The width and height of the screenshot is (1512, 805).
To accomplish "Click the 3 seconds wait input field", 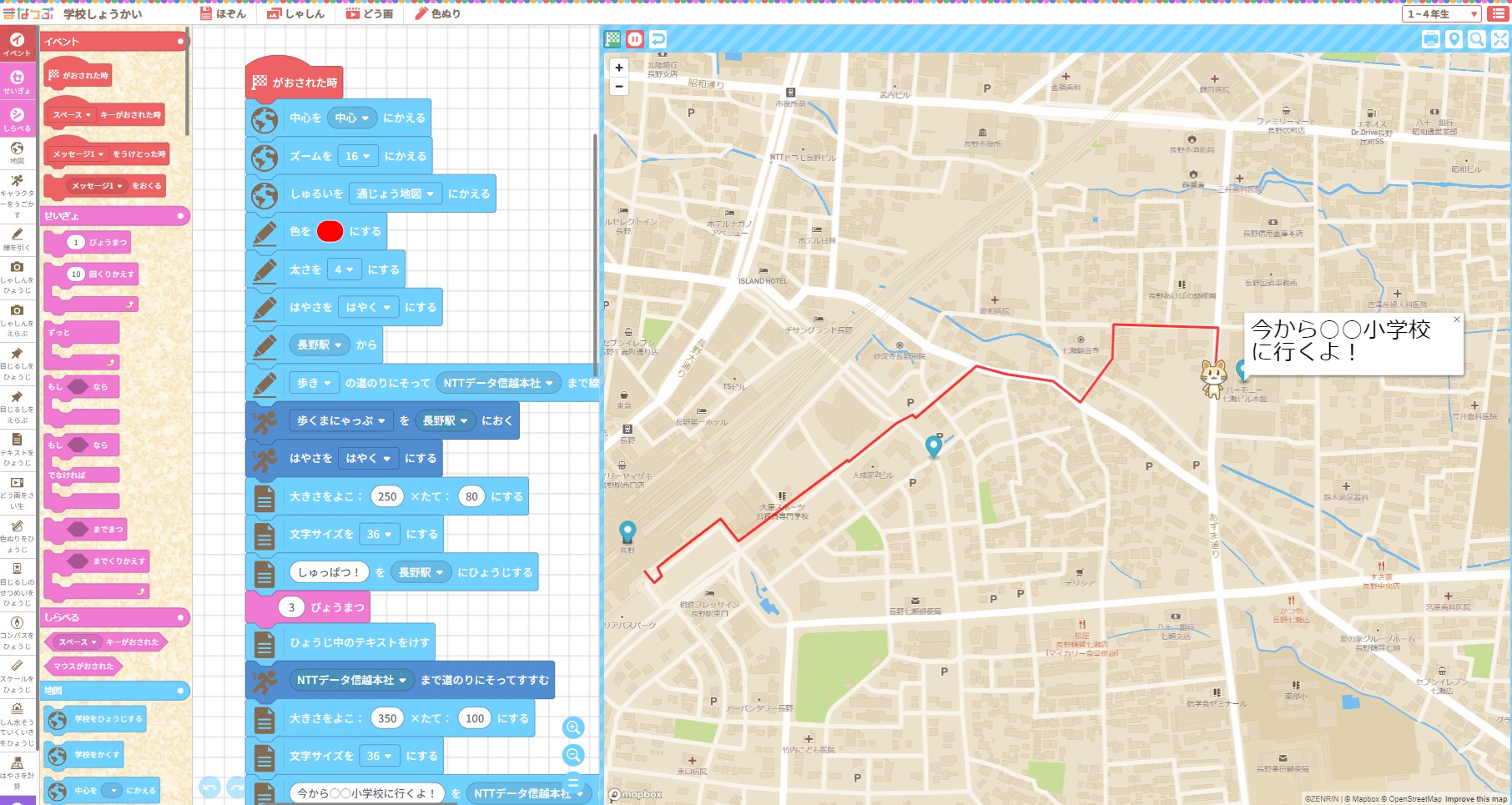I will click(x=291, y=607).
